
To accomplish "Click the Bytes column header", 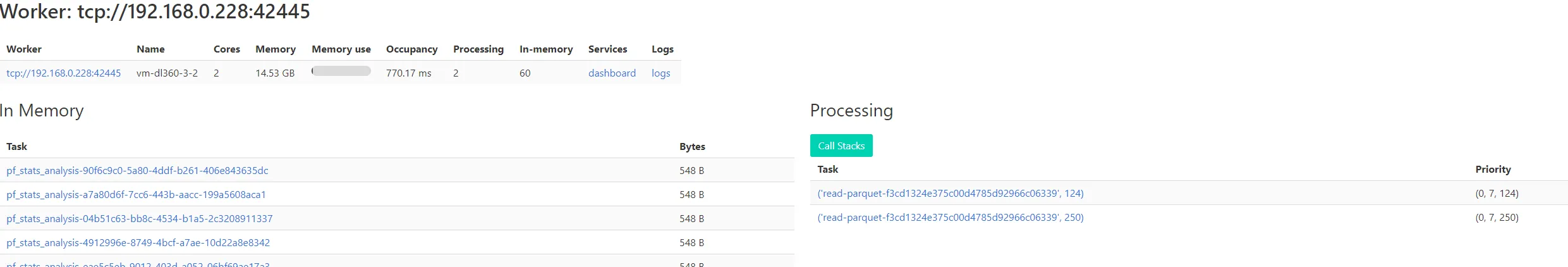I will point(692,147).
